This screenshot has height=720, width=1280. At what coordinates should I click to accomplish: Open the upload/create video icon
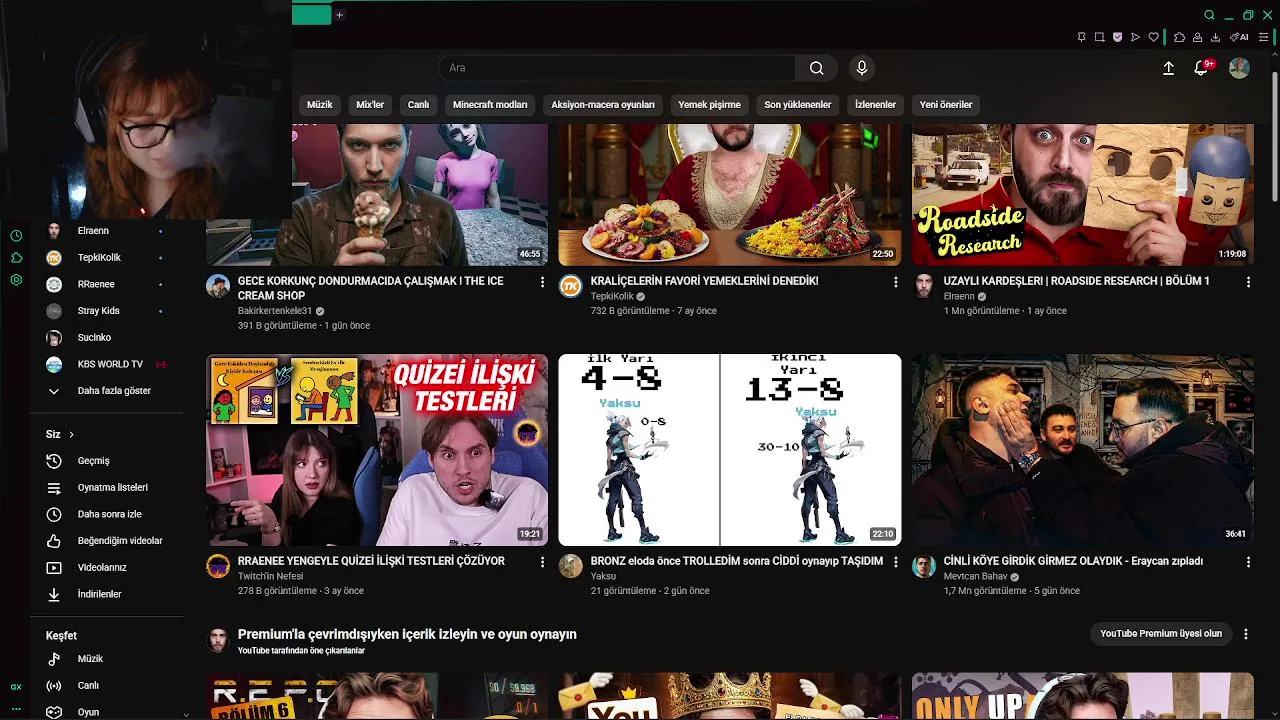tap(1168, 68)
